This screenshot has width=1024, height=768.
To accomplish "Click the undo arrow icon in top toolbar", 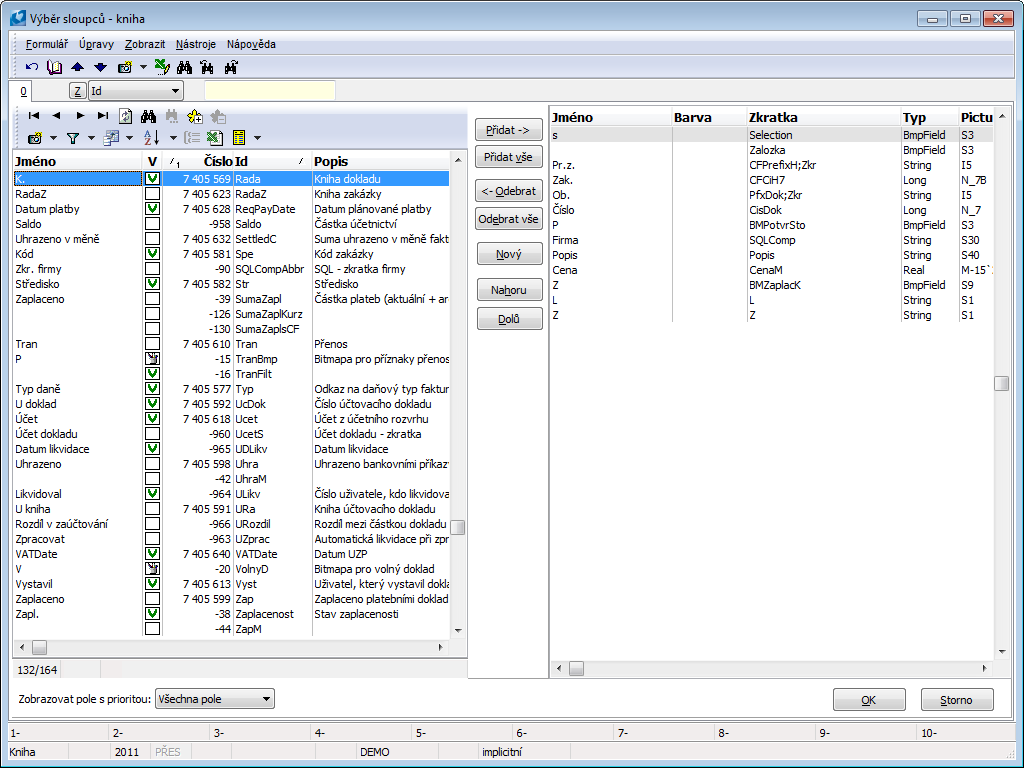I will point(32,67).
